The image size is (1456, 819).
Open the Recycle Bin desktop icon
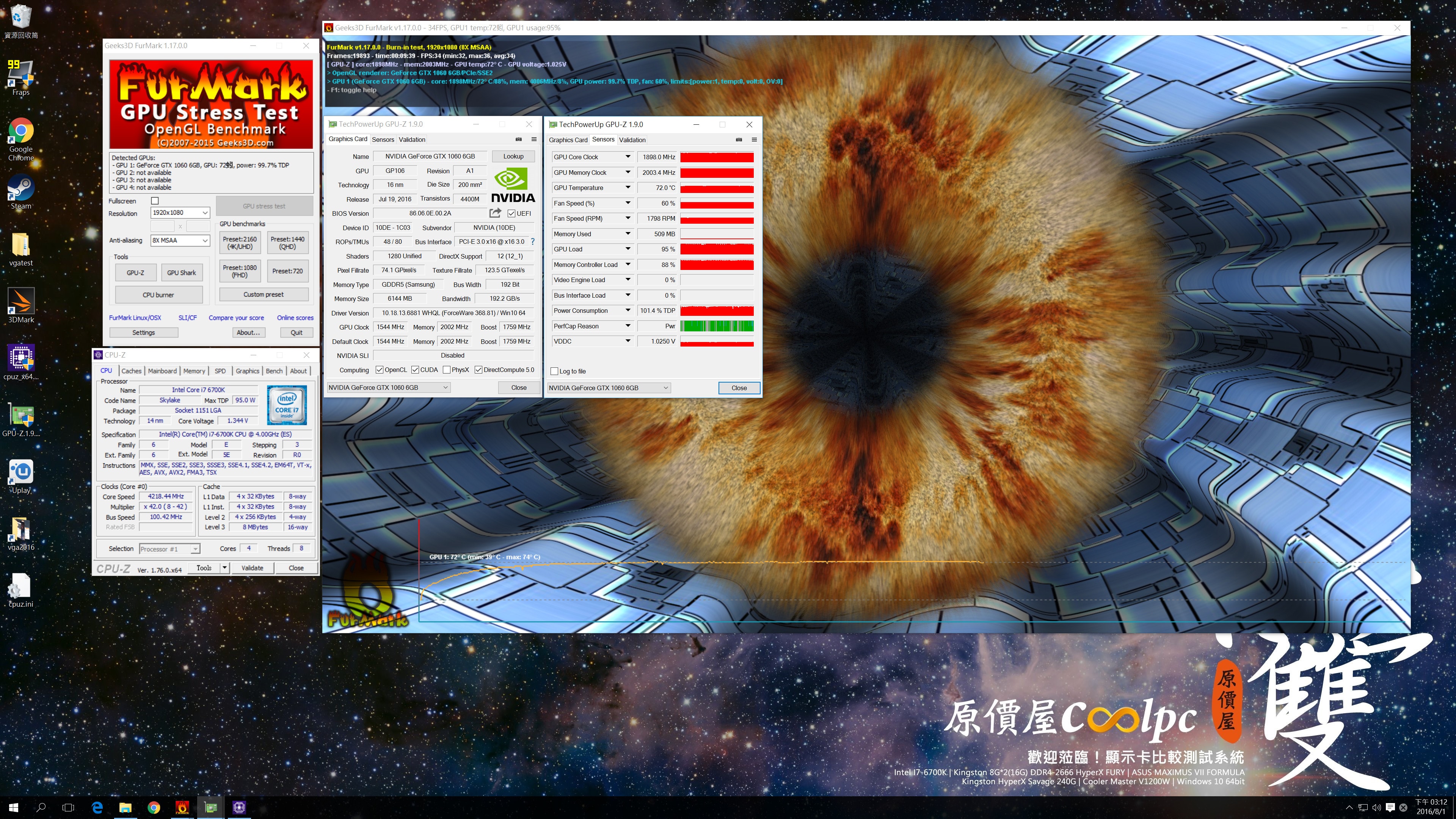pos(21,22)
